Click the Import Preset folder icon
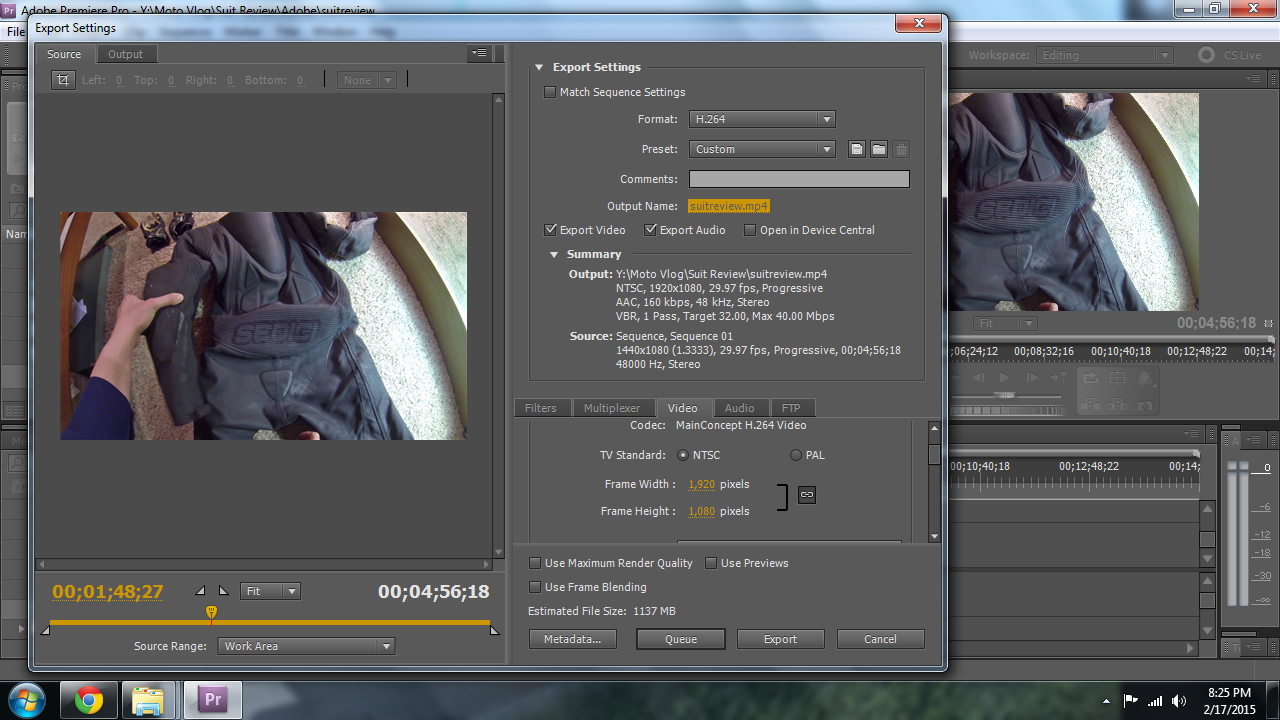The height and width of the screenshot is (720, 1280). (x=879, y=149)
